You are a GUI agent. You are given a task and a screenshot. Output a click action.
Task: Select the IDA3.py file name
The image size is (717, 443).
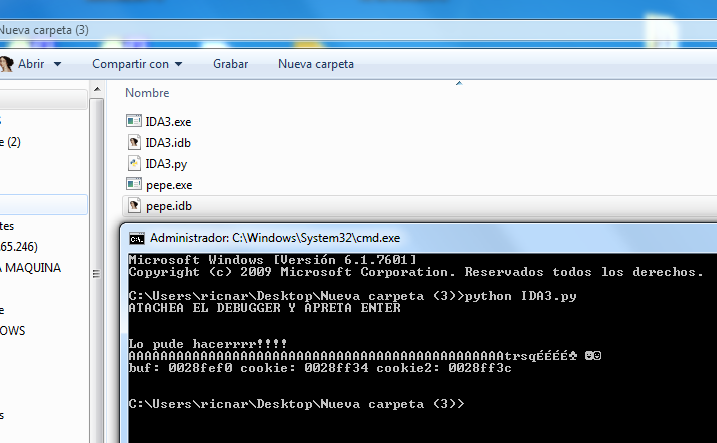[166, 163]
